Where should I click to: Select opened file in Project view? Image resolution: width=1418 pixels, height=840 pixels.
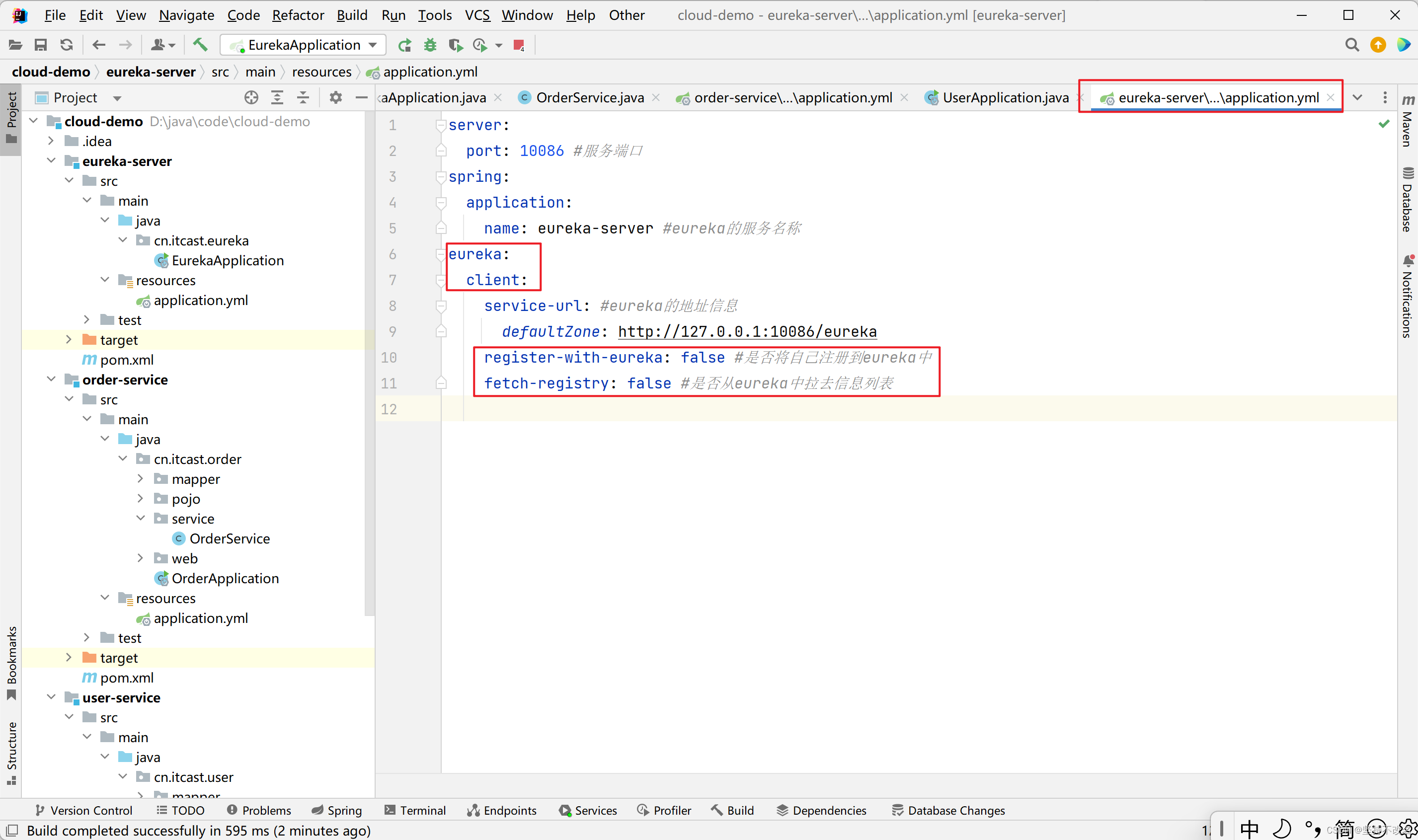[251, 97]
